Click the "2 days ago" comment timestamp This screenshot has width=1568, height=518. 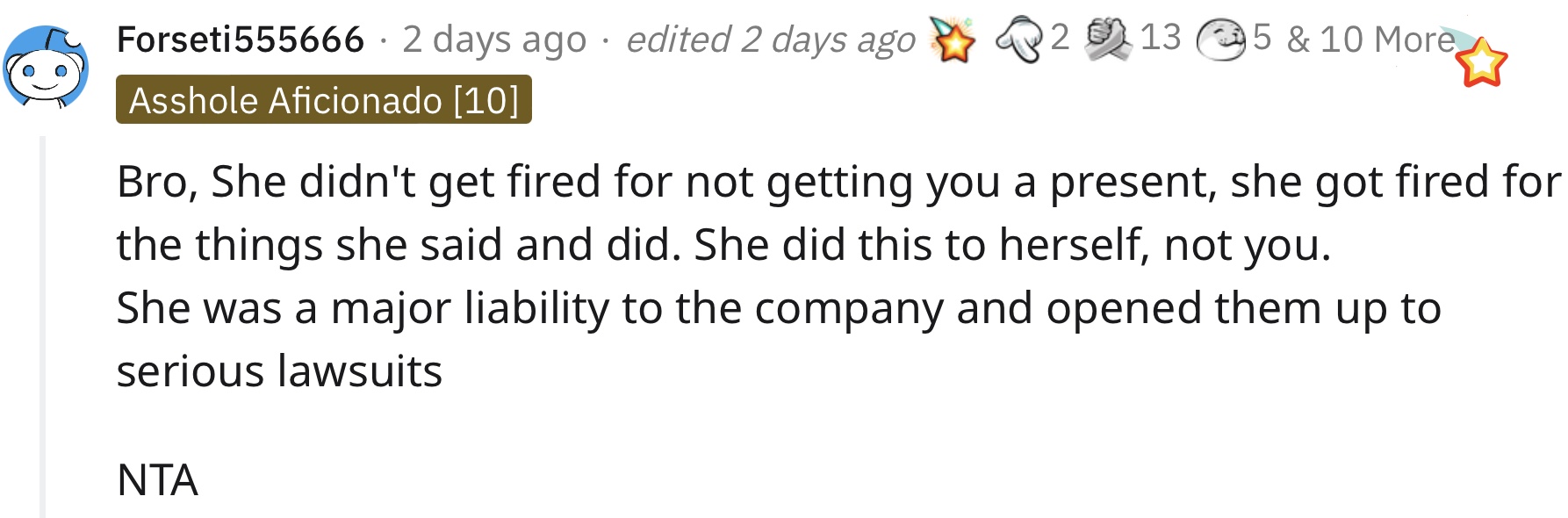[x=494, y=40]
